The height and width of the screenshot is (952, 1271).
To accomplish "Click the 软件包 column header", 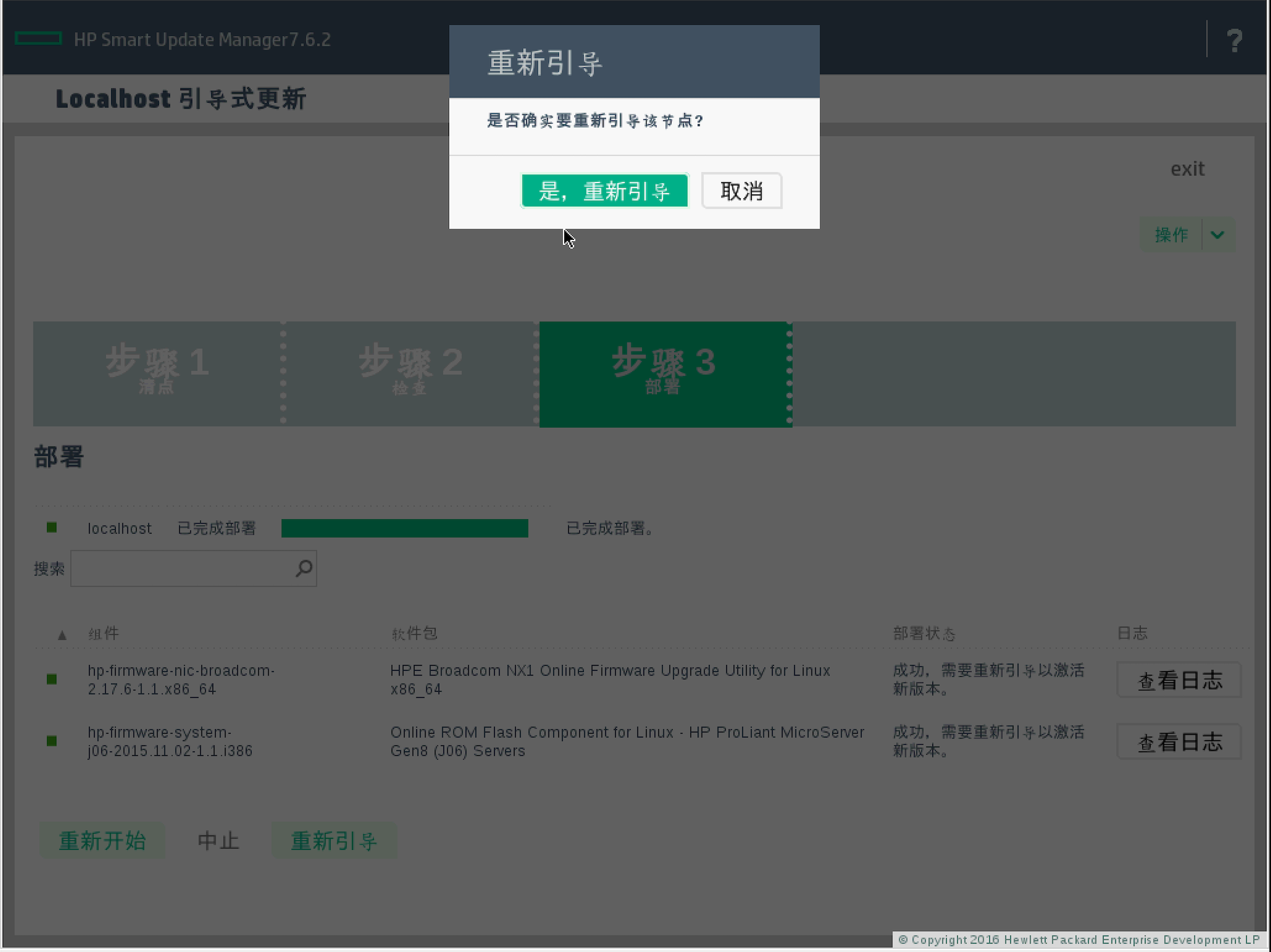I will 414,634.
